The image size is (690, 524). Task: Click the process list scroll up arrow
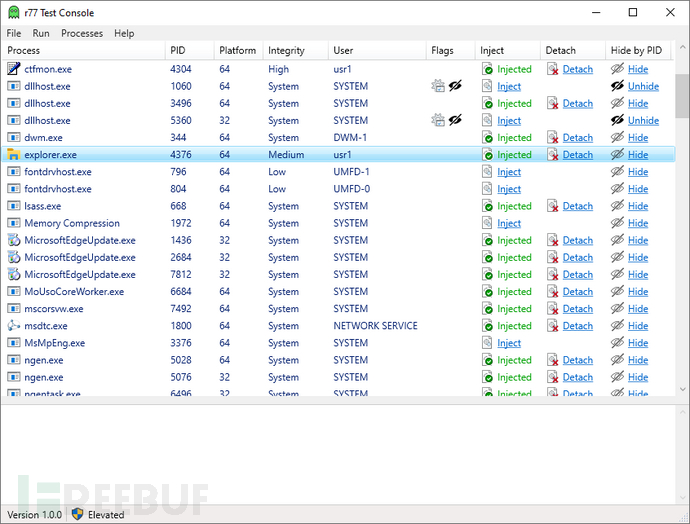point(683,47)
